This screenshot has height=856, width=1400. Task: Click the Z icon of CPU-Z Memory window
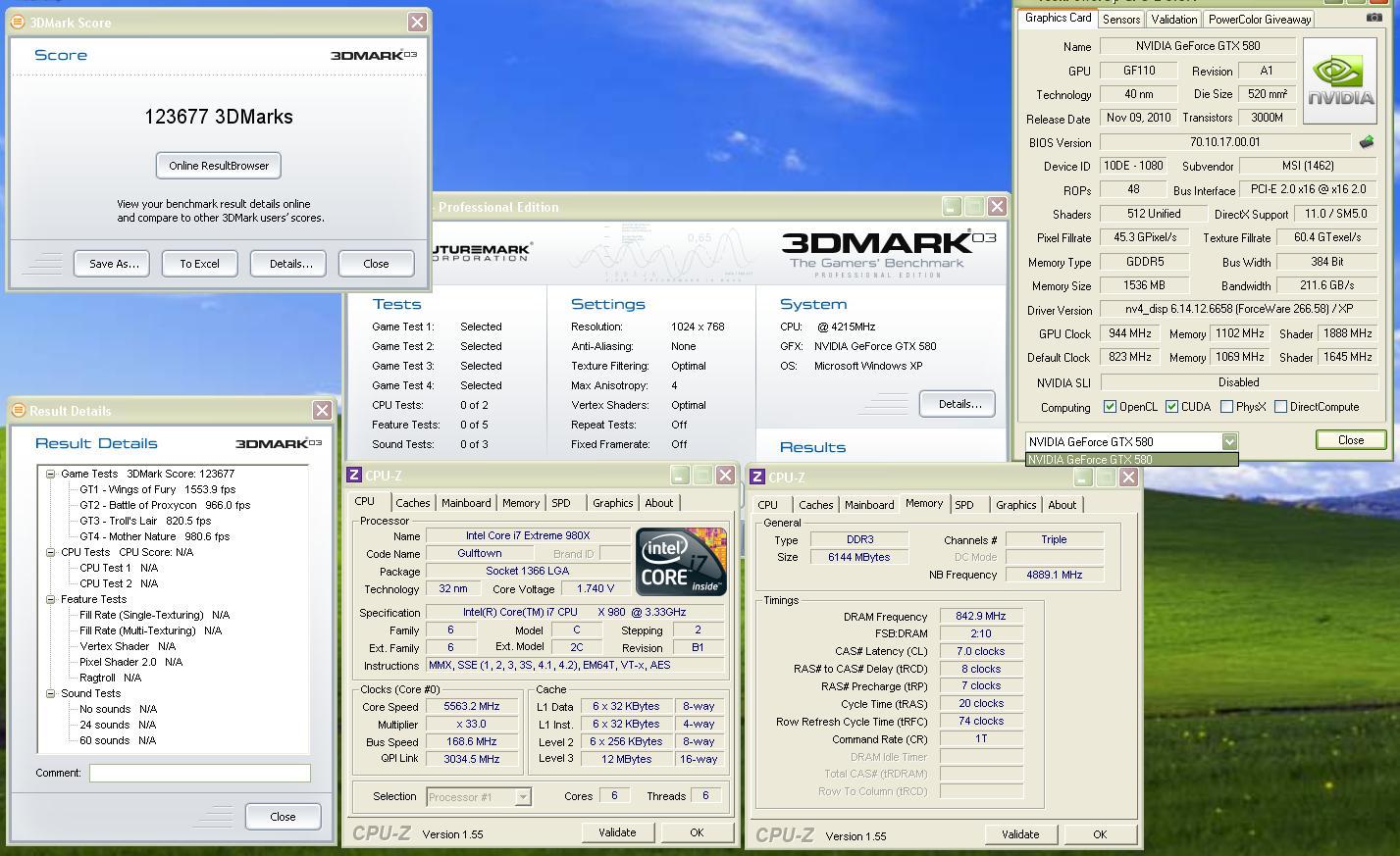point(757,478)
